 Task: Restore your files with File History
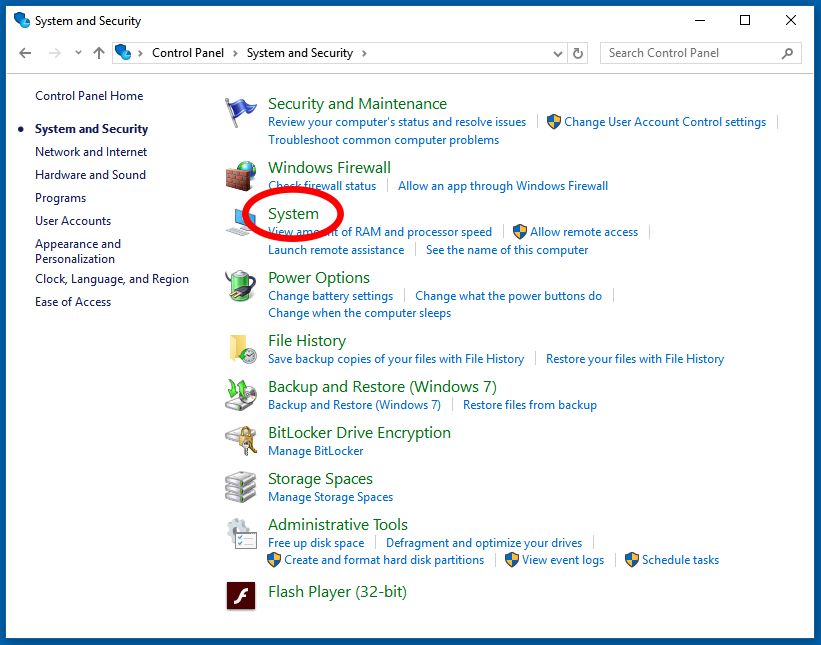pos(635,359)
